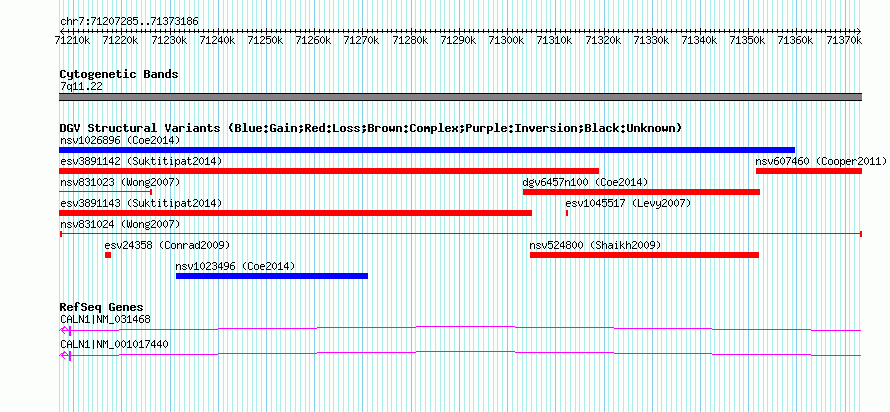This screenshot has width=890, height=412.
Task: Select the nsv524800 (Shaikh2009) label
Action: (595, 245)
